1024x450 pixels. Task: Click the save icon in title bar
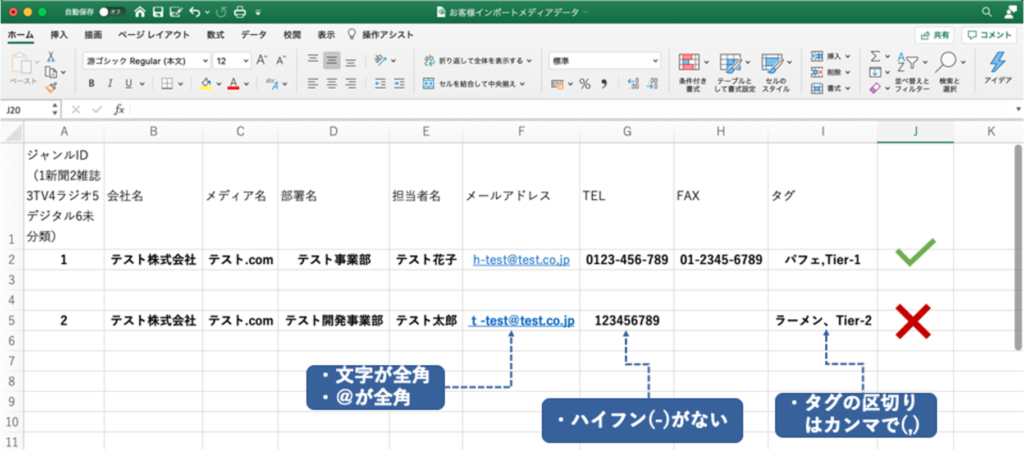[158, 12]
